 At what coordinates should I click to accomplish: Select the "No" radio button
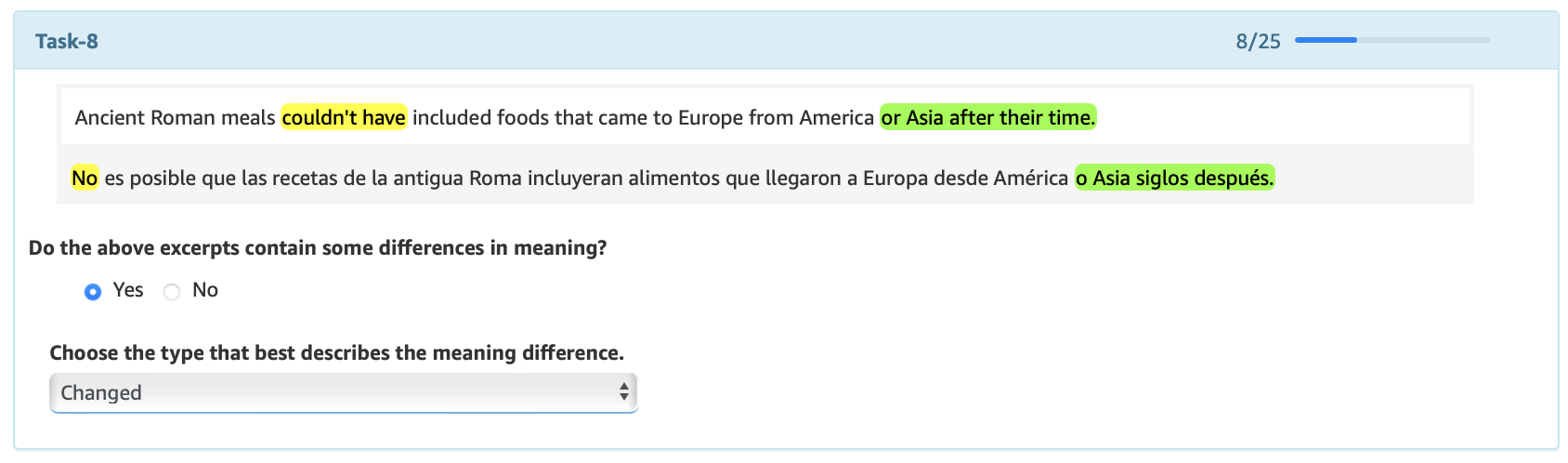(x=172, y=292)
